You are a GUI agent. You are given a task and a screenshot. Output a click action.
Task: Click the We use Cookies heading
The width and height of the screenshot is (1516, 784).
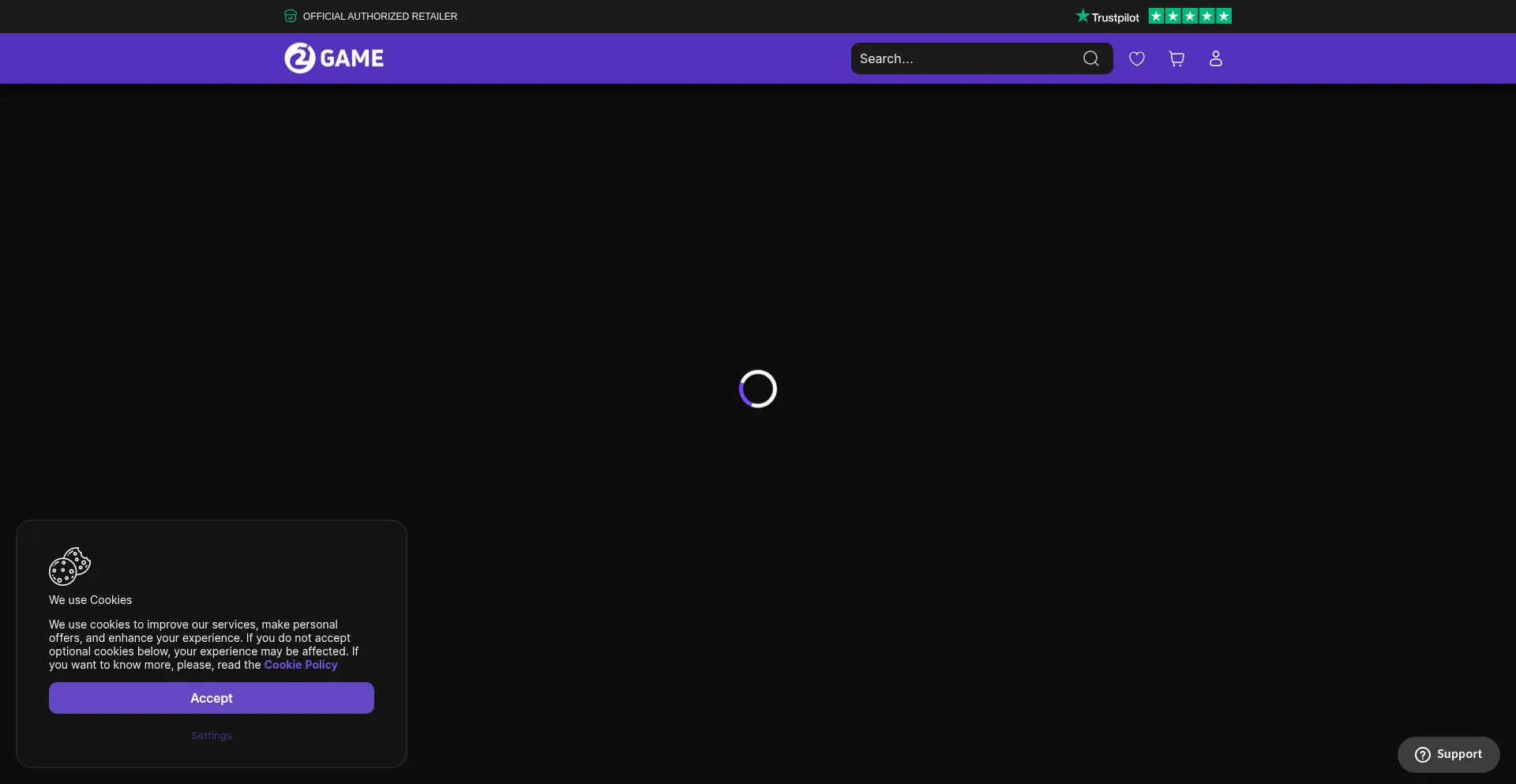[x=90, y=600]
